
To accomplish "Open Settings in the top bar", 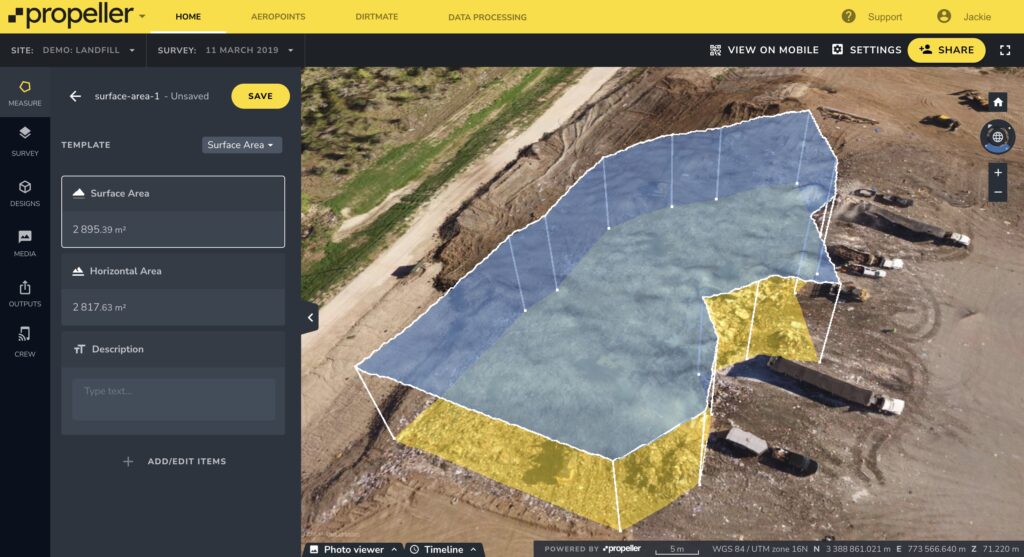I will point(867,50).
